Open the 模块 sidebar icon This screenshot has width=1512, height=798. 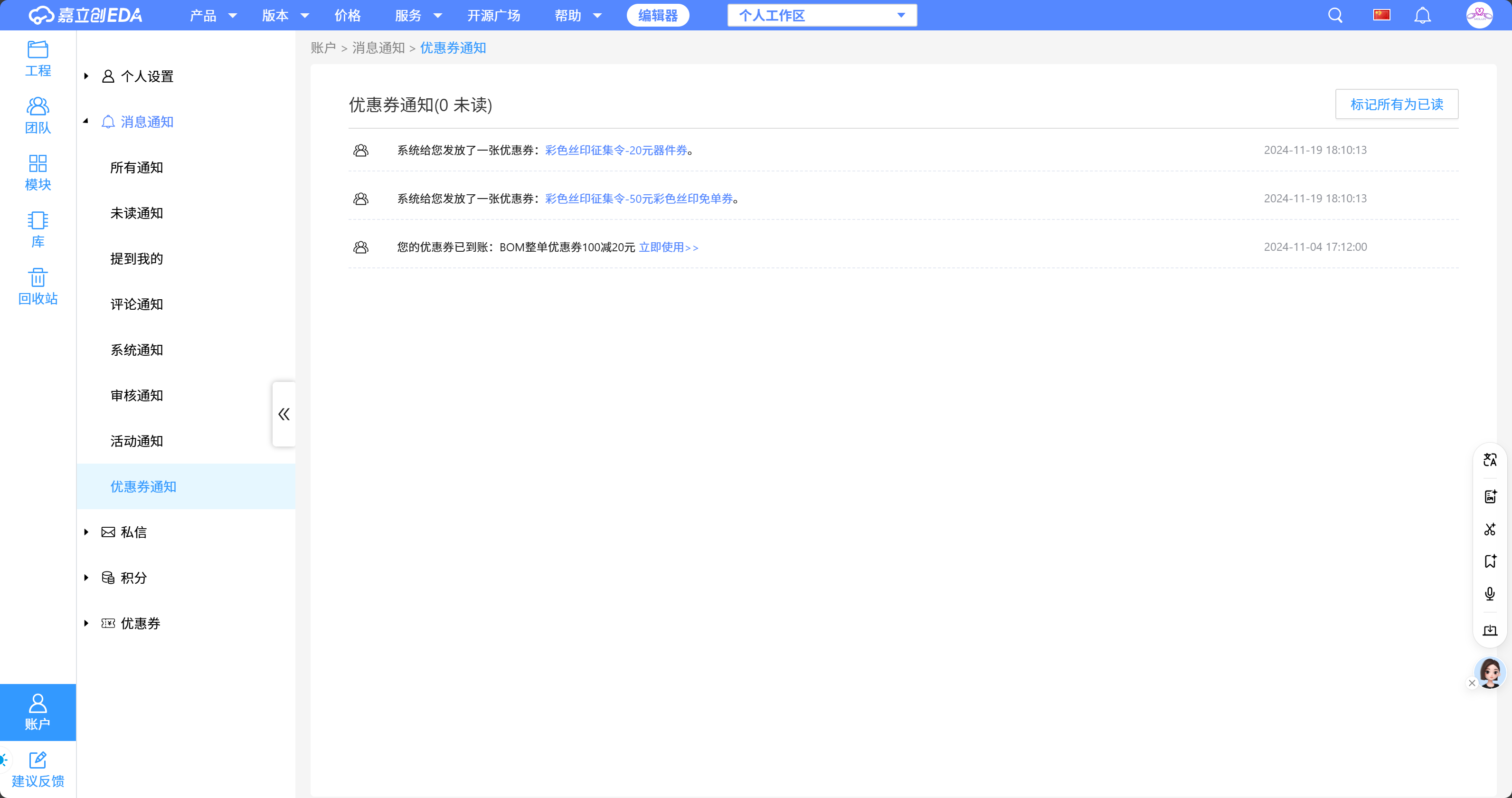tap(38, 172)
